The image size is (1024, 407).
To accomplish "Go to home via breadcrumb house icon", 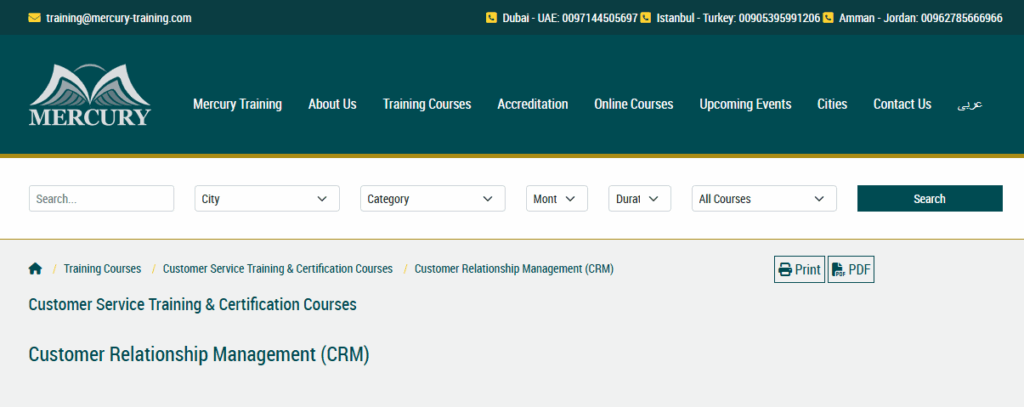I will pyautogui.click(x=35, y=269).
